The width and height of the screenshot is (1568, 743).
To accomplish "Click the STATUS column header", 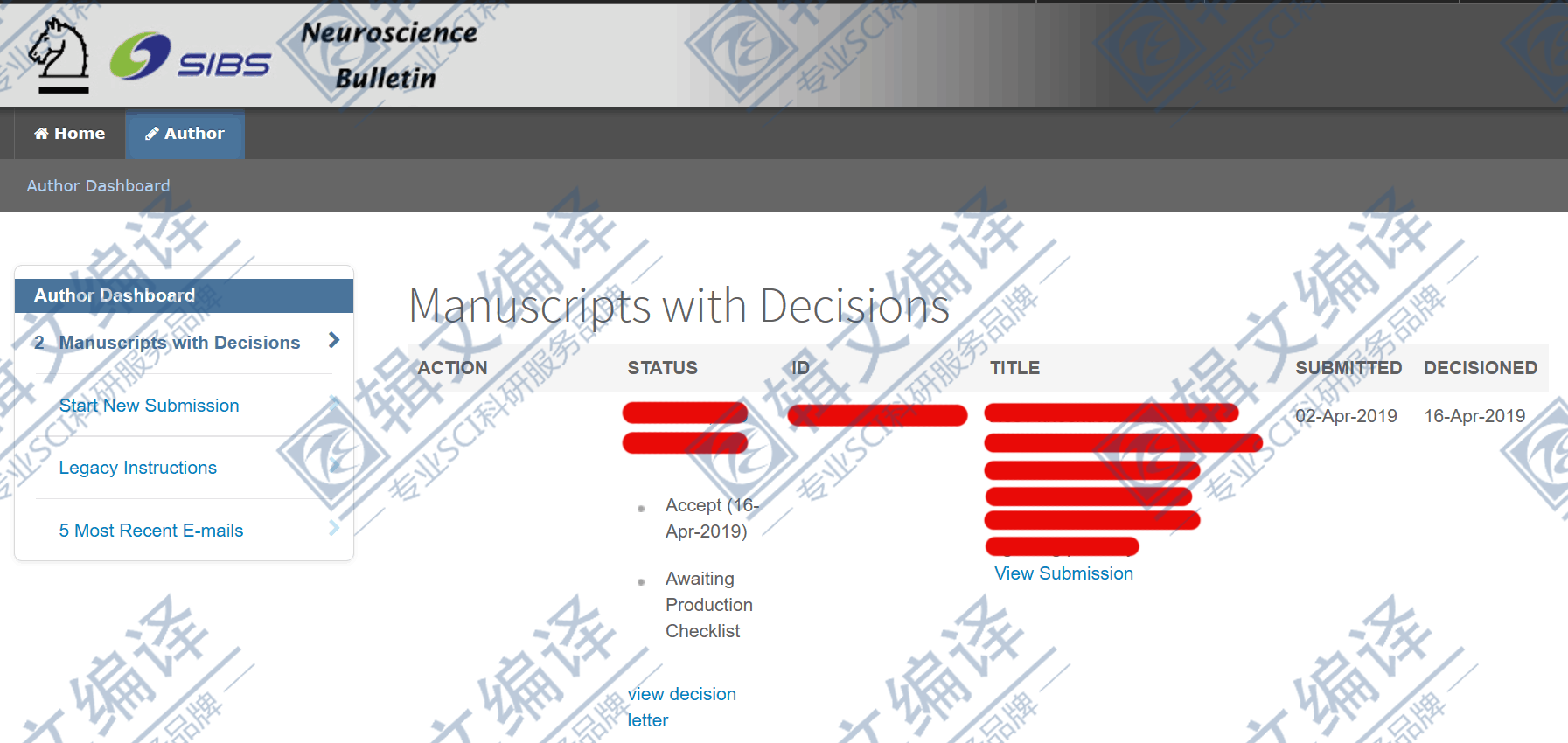I will 662,368.
